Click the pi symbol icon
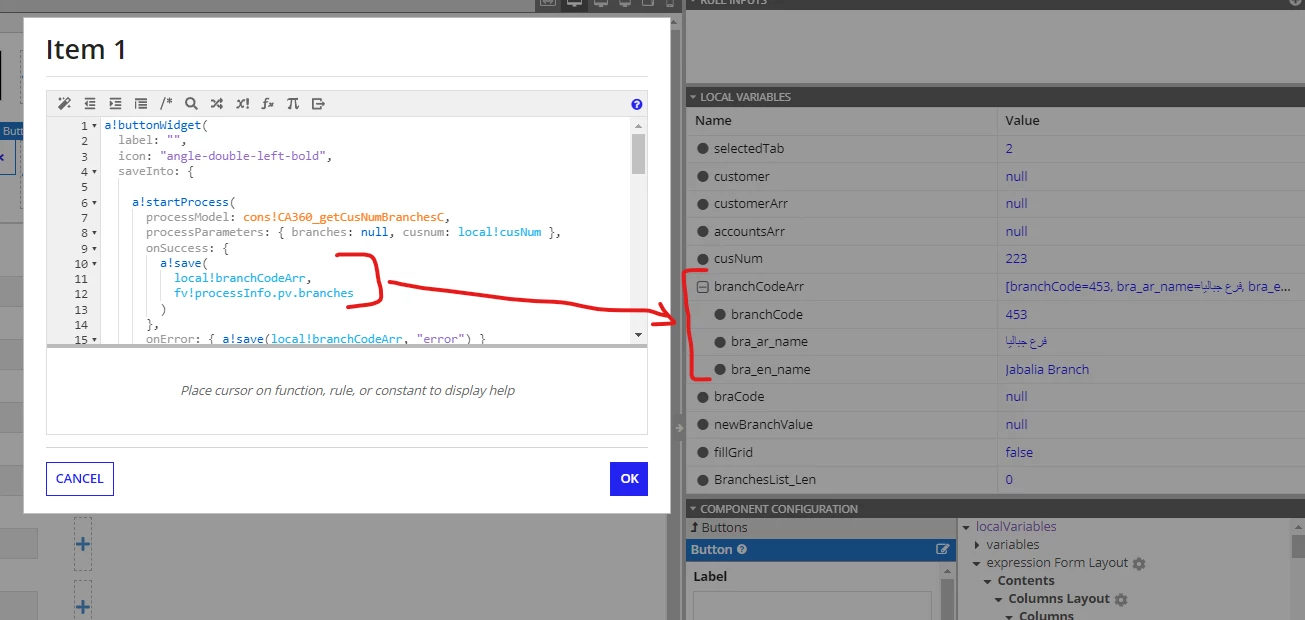Image resolution: width=1305 pixels, height=620 pixels. (293, 103)
